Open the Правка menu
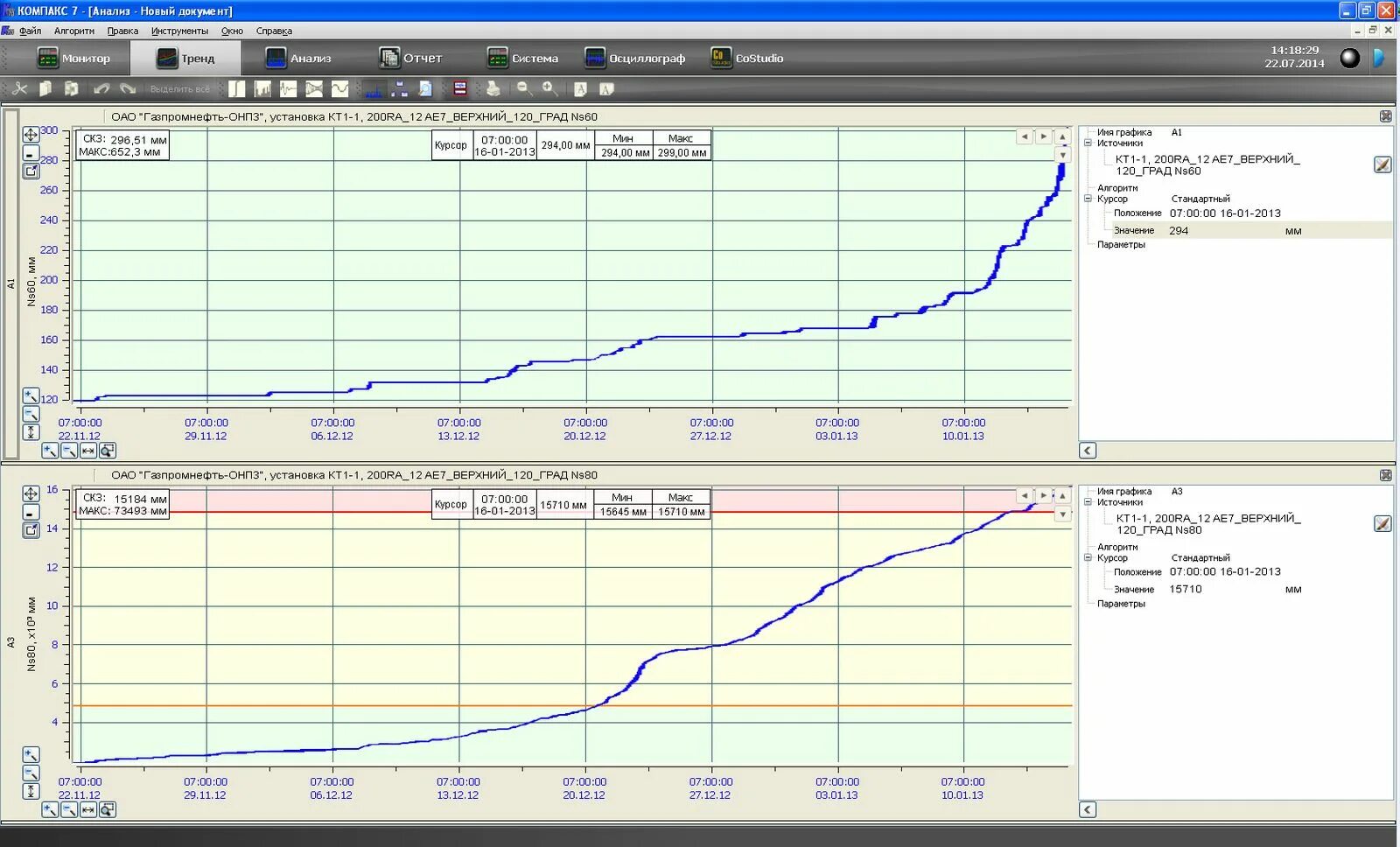 click(122, 31)
